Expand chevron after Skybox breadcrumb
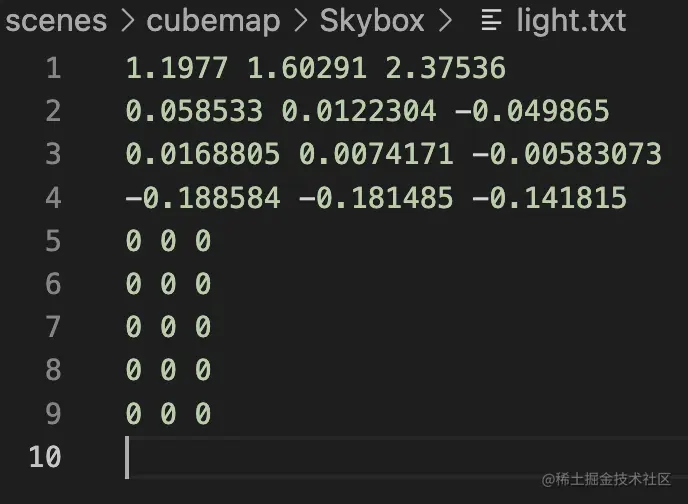Image resolution: width=688 pixels, height=504 pixels. click(x=445, y=21)
